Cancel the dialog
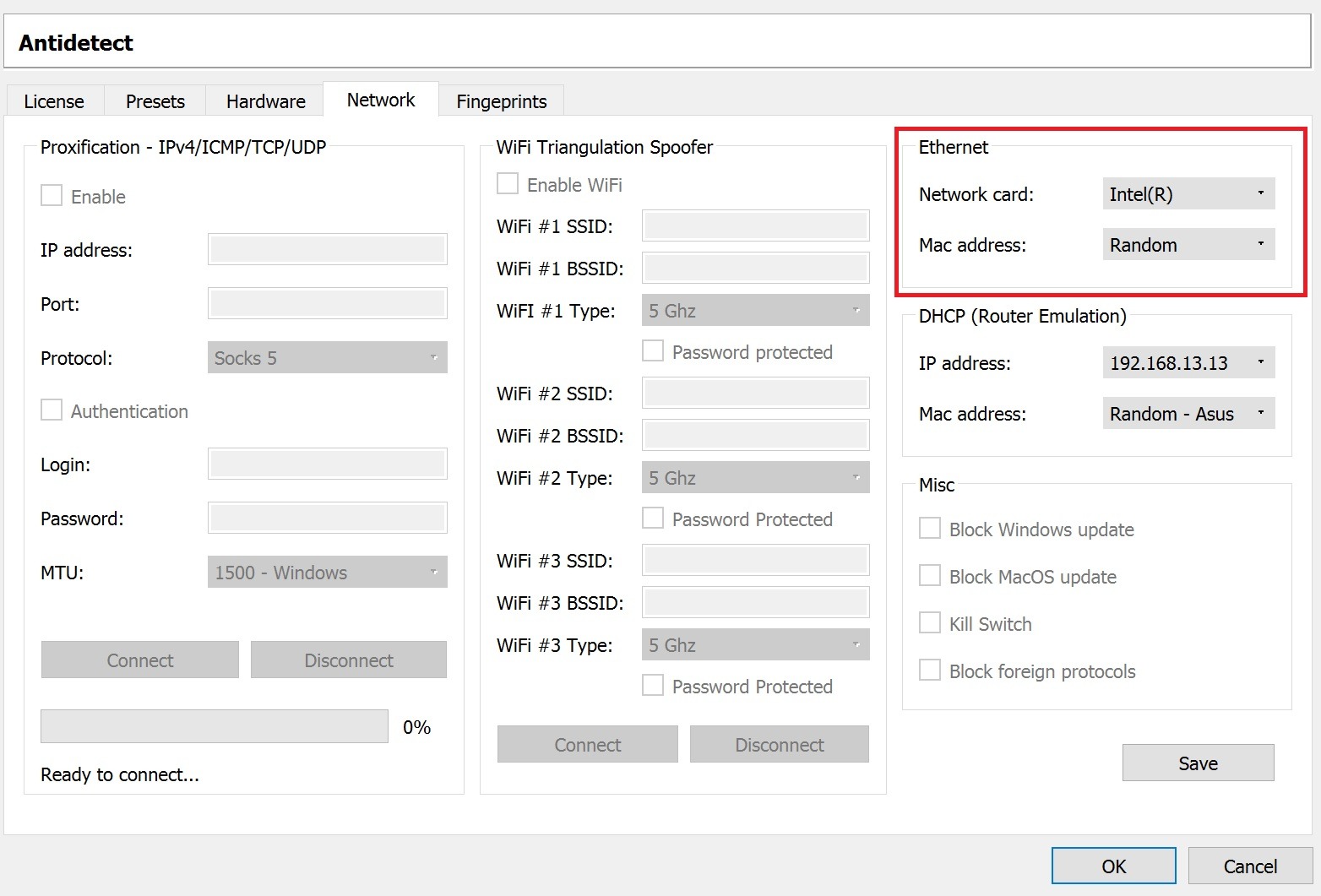 point(1251,866)
